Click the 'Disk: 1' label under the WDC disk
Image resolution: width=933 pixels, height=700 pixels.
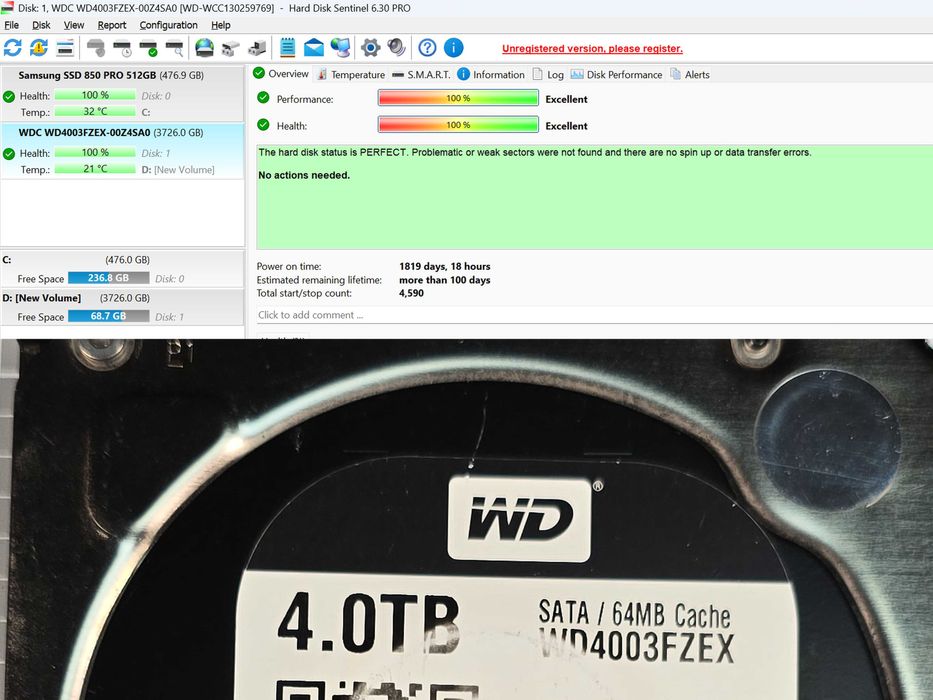[156, 154]
